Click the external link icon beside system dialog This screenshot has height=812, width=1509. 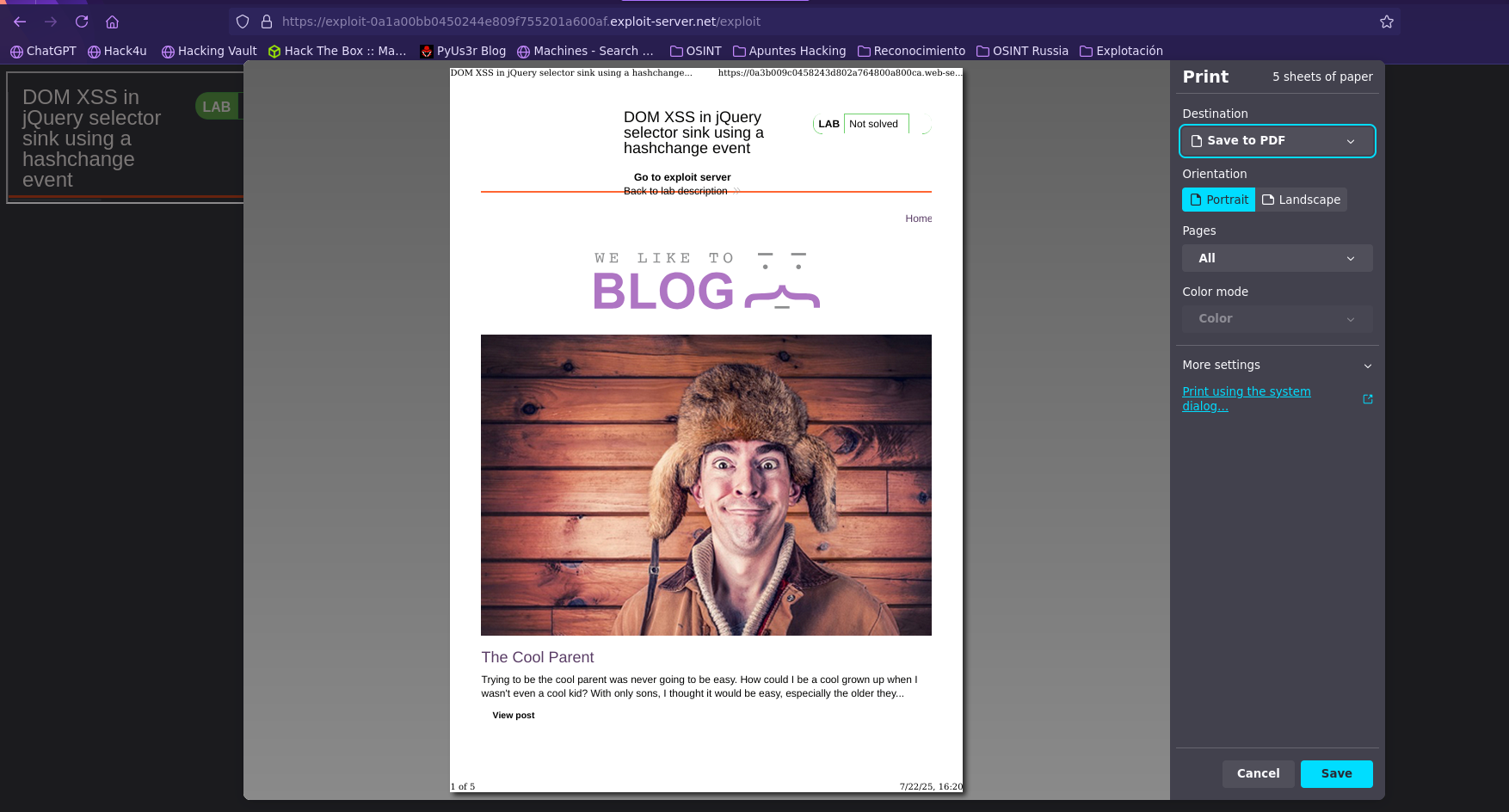tap(1368, 399)
